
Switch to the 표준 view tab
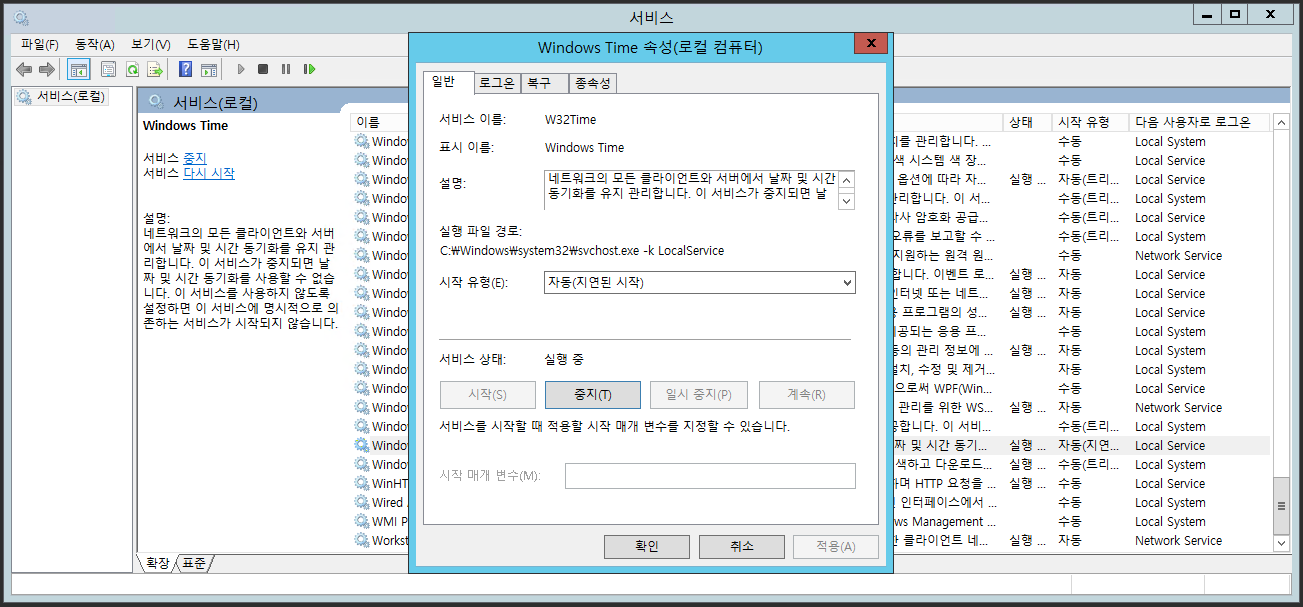[x=194, y=563]
